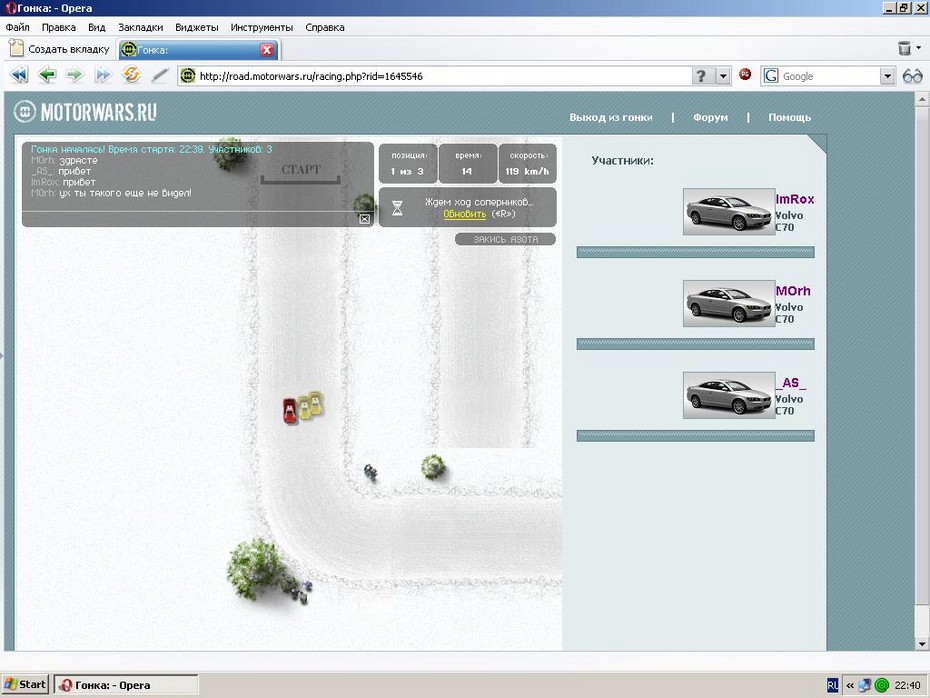Go forward with the green Forward arrow
The height and width of the screenshot is (698, 930).
pos(75,75)
